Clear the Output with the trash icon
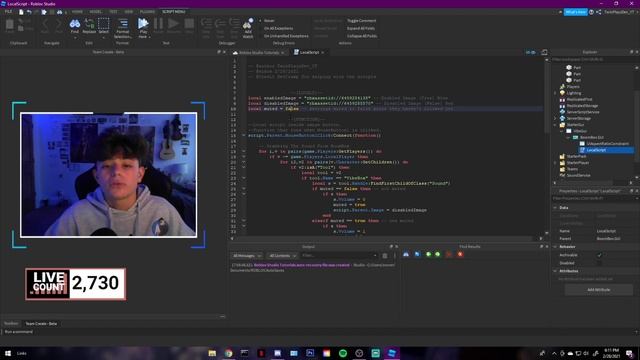The width and height of the screenshot is (640, 360). point(384,256)
